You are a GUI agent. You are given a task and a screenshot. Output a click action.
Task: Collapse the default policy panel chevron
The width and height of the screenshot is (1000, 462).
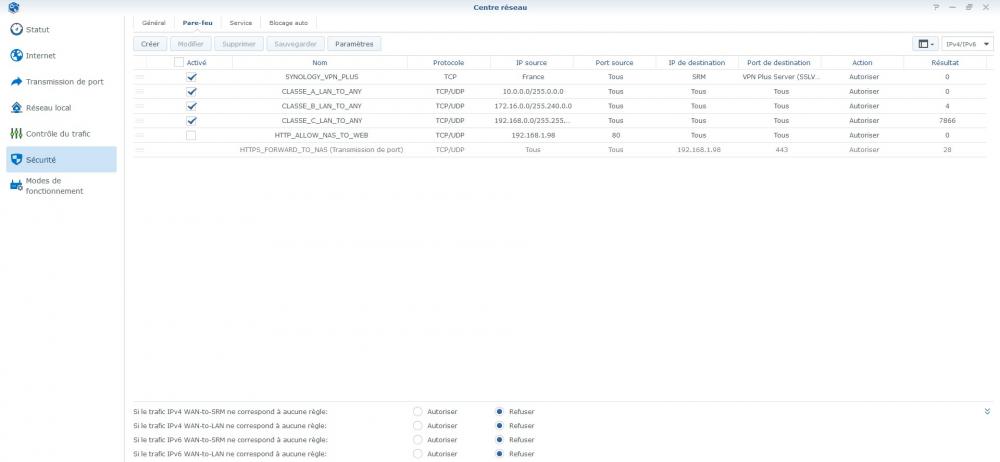pos(987,412)
